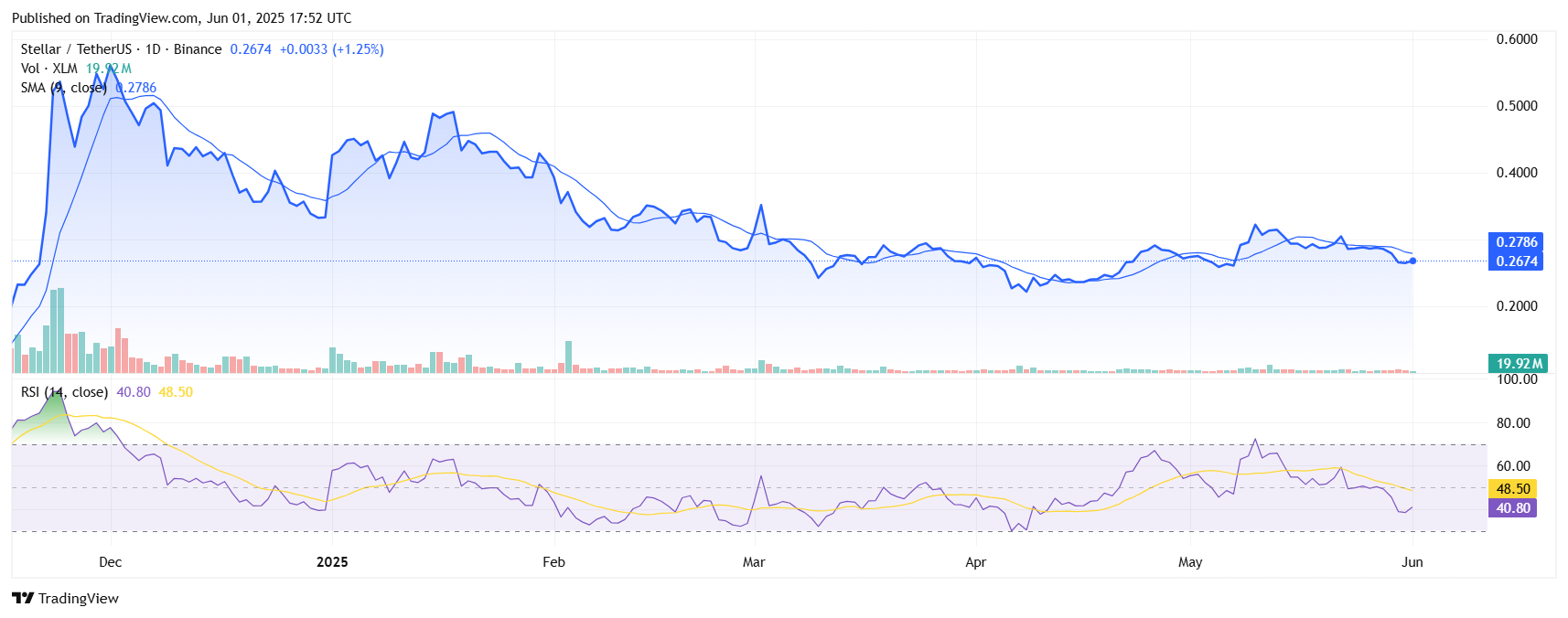
Task: Click the blue 0.2674 last price tag
Action: point(1516,261)
